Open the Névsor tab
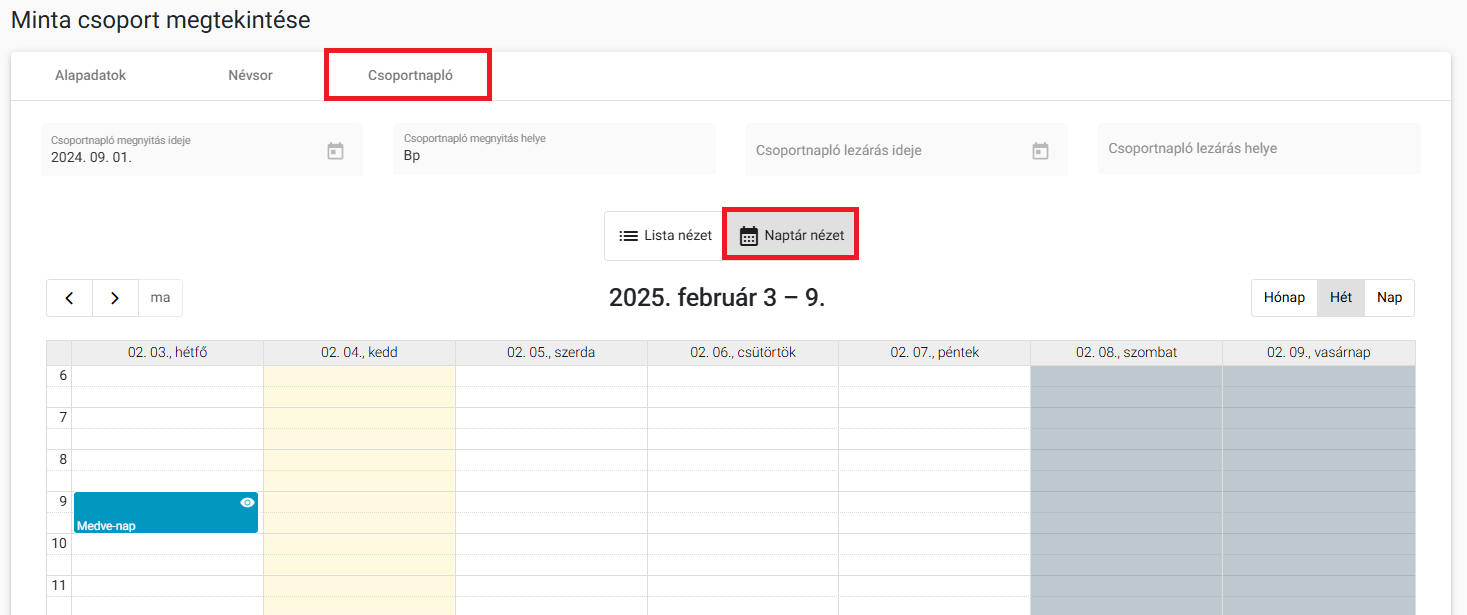Screen dimensions: 1467x615 250,75
